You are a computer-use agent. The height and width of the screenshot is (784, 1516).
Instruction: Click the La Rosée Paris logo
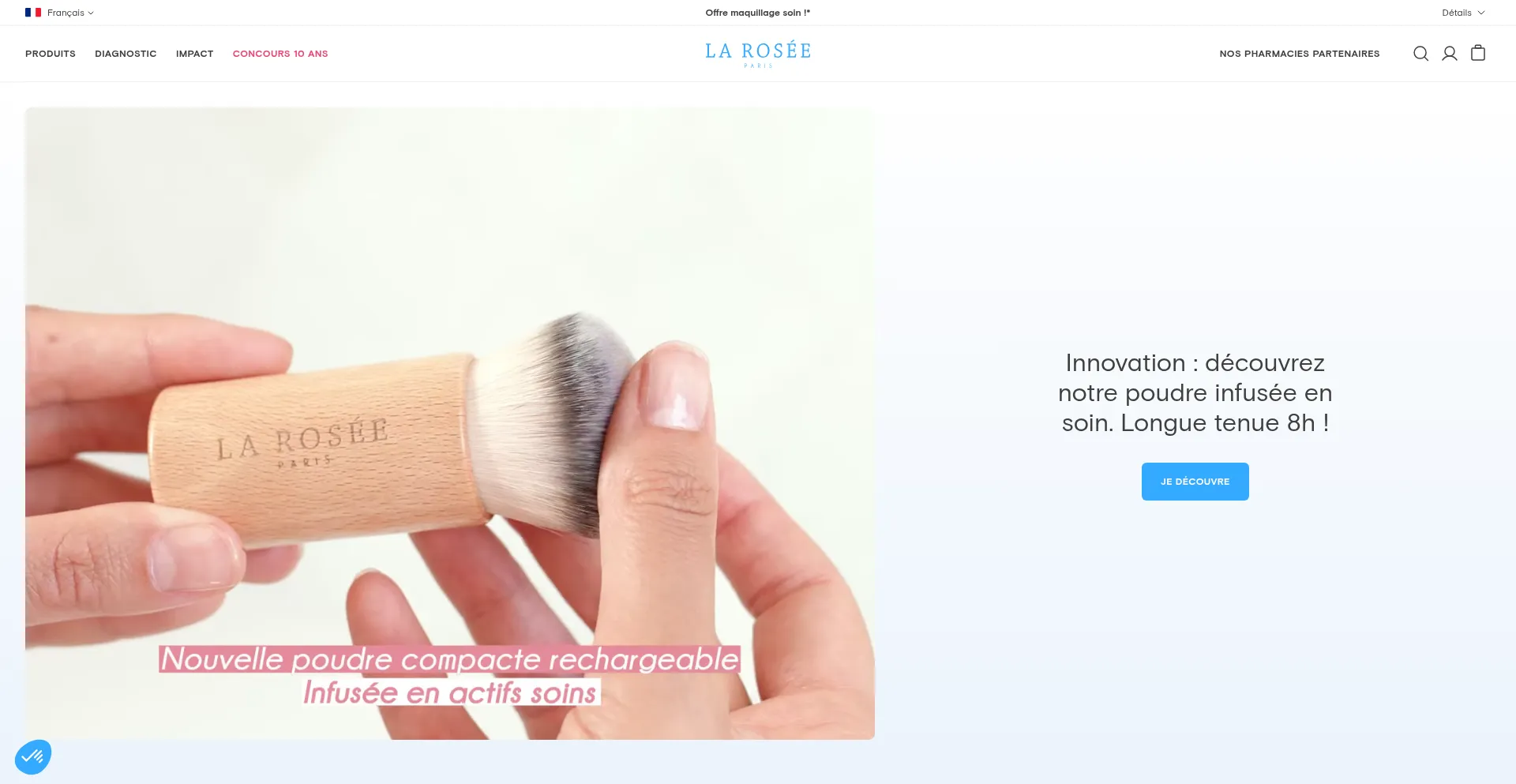pos(758,54)
